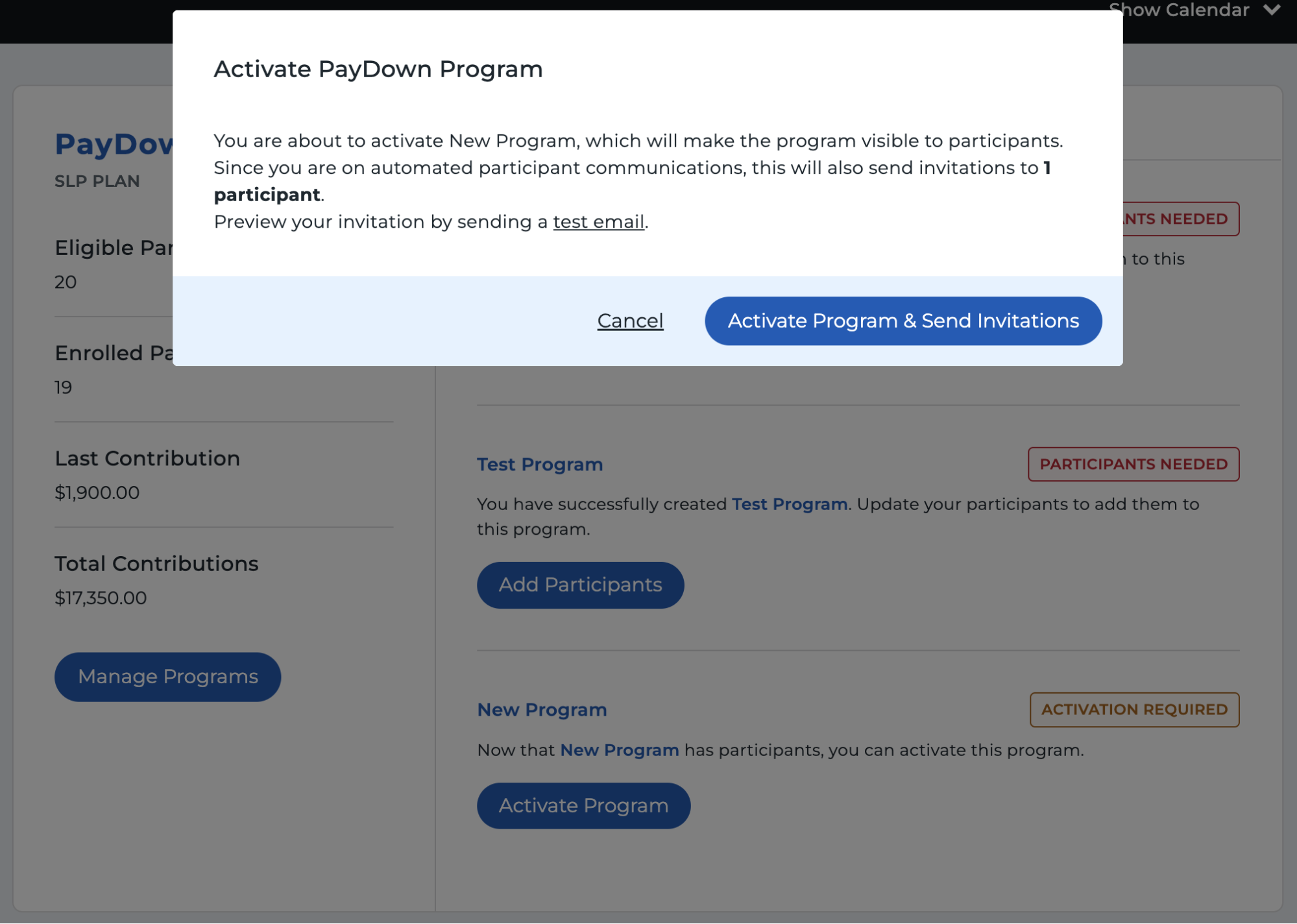Click the Activate PayDown Program dialog title
Screen dimensions: 1297x924
click(378, 69)
